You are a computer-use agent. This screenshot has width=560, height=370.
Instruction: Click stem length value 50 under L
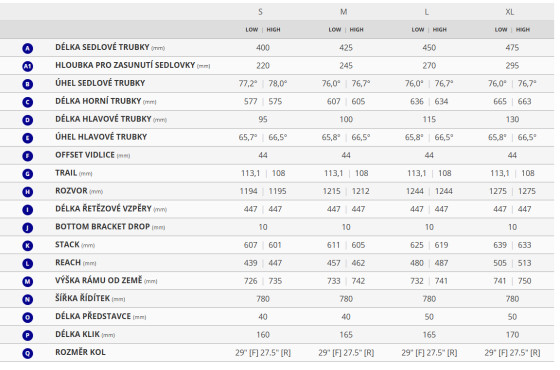429,317
